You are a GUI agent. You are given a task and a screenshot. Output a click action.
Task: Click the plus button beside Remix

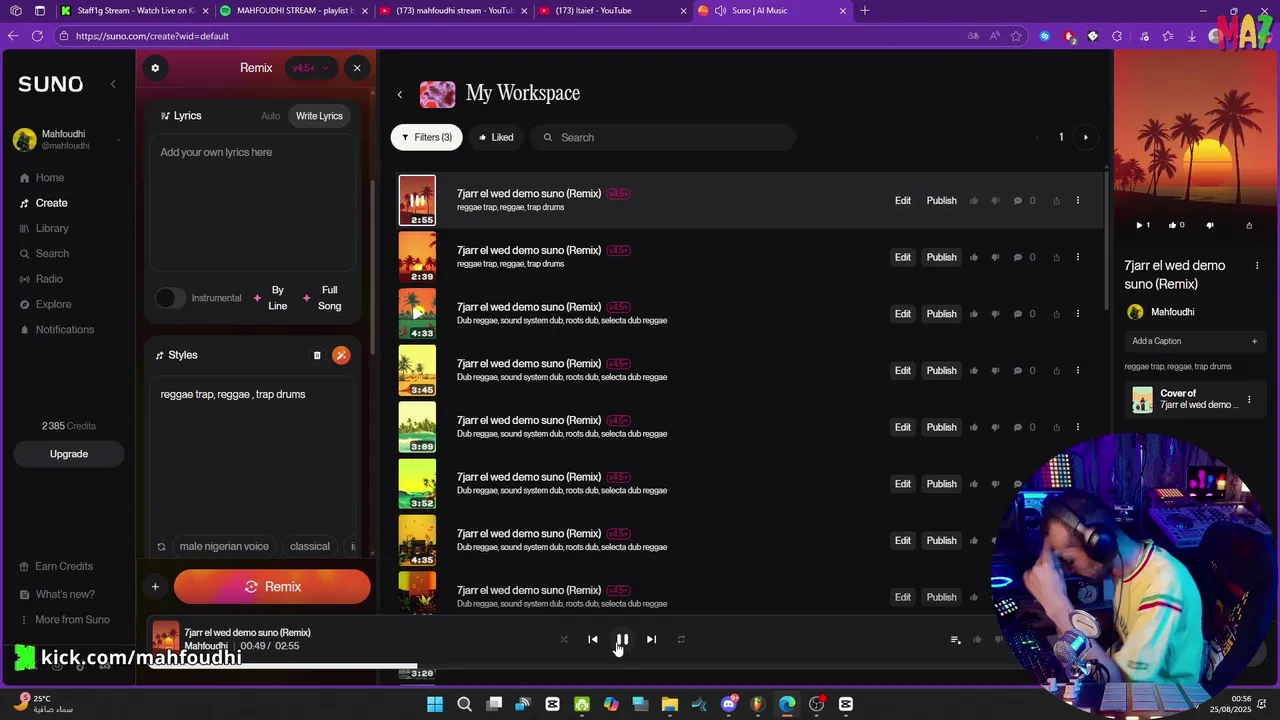point(155,587)
